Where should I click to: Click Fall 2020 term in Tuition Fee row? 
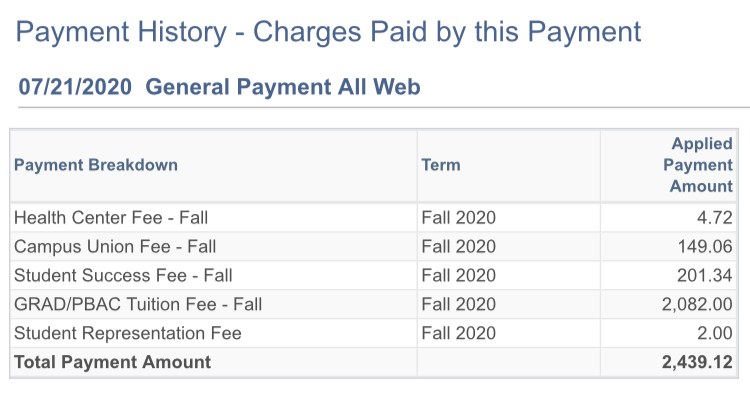pyautogui.click(x=458, y=305)
